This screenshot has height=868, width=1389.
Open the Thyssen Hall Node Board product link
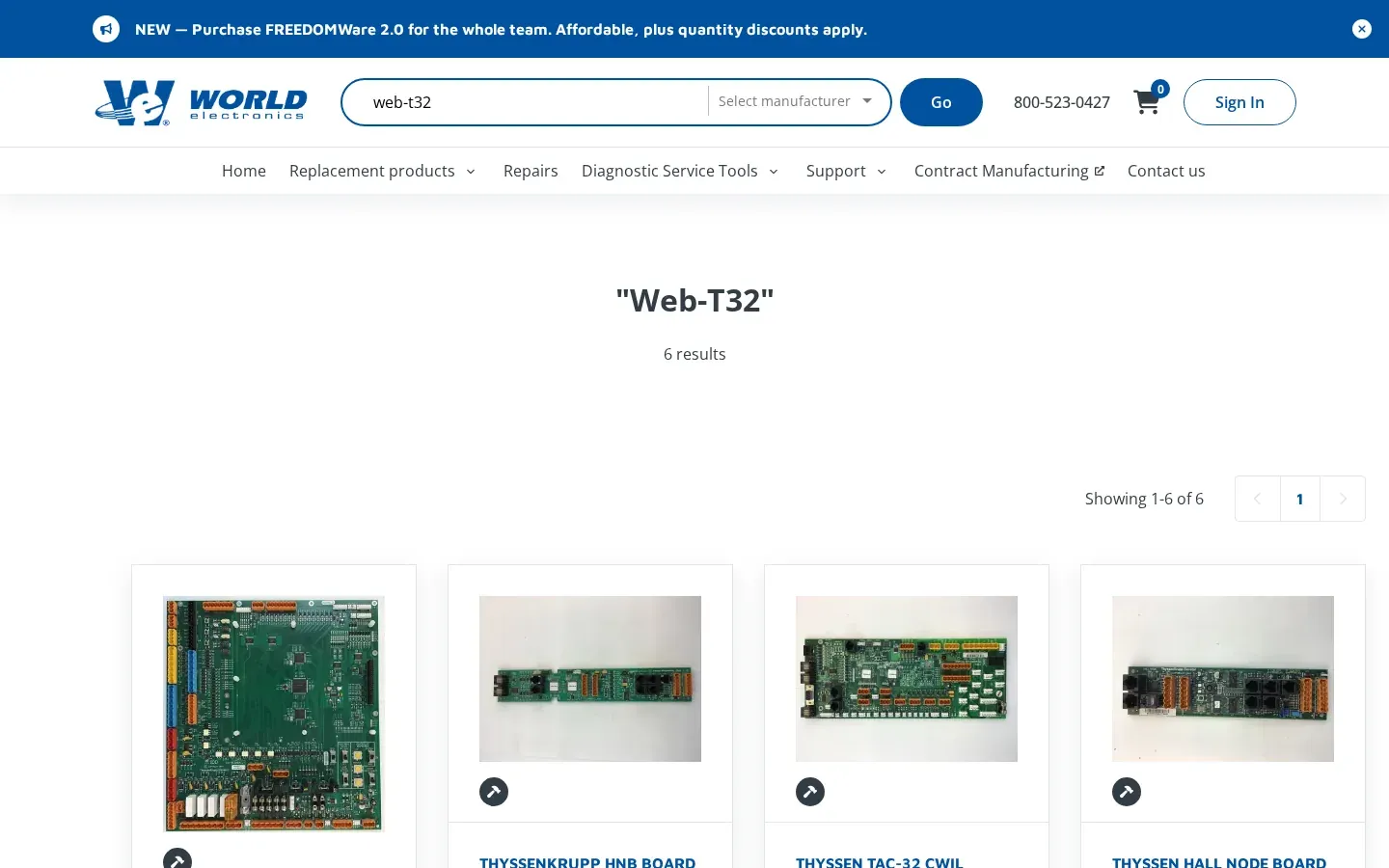[x=1219, y=861]
